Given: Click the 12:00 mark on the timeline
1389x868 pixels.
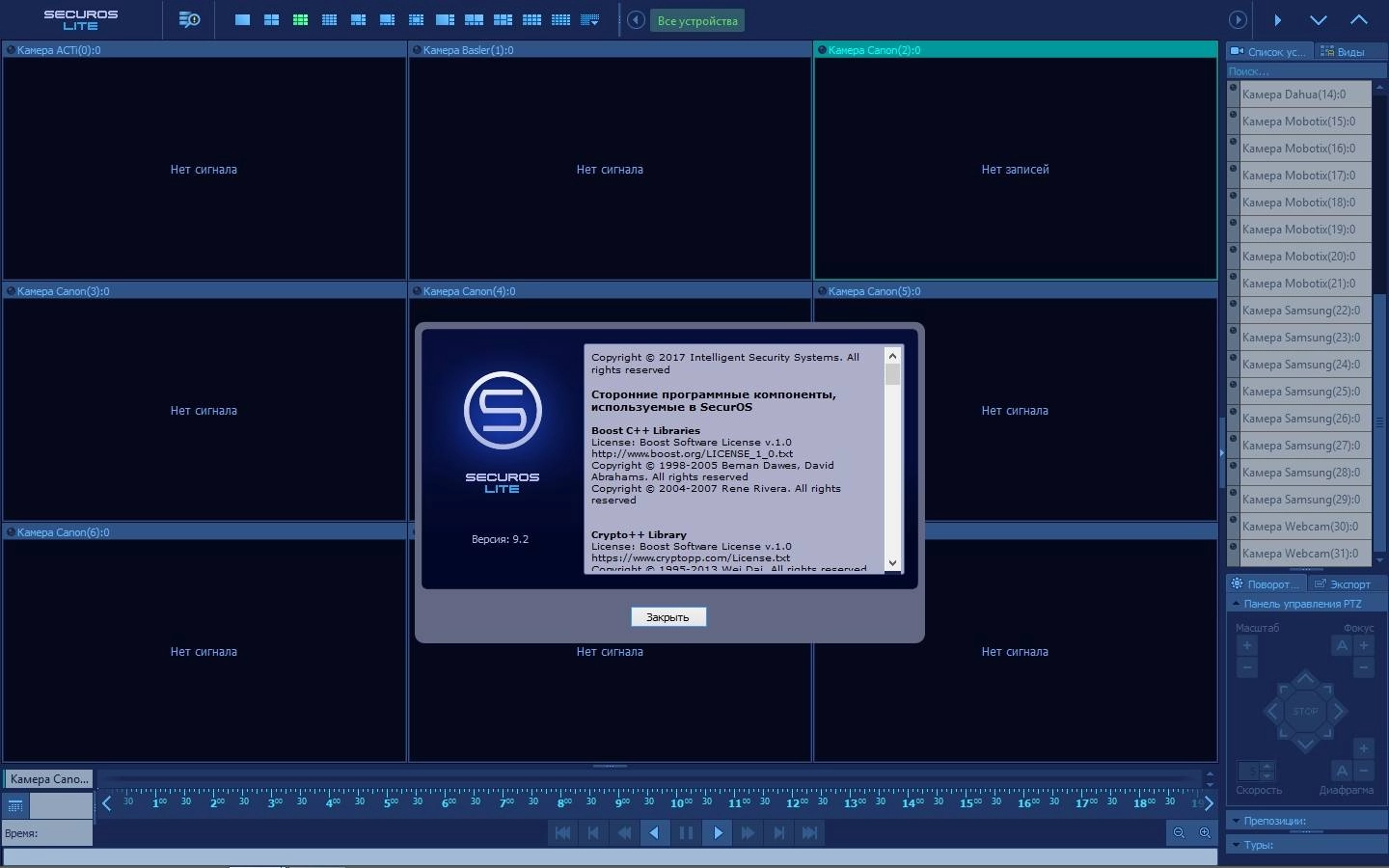Looking at the screenshot, I should [x=797, y=802].
